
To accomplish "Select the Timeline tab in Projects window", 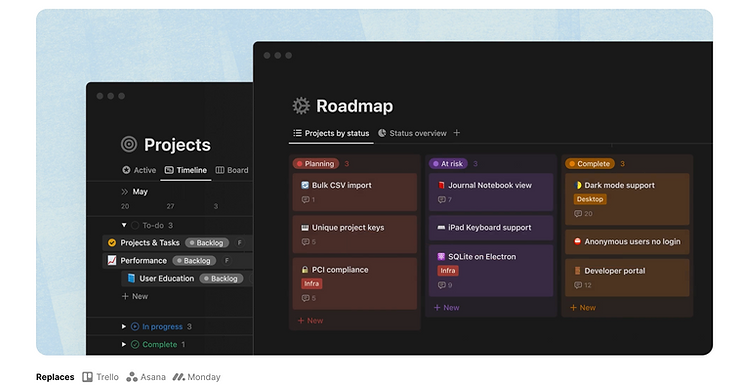I will 186,170.
